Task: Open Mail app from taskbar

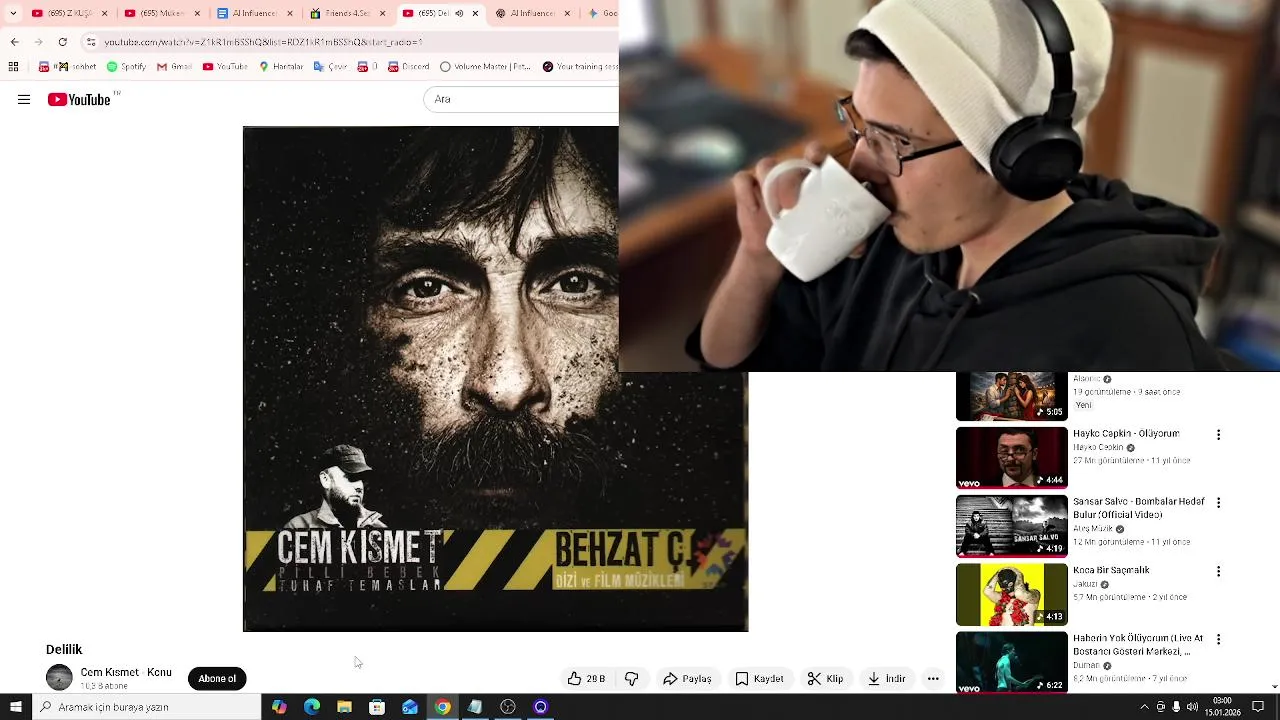Action: (410, 707)
